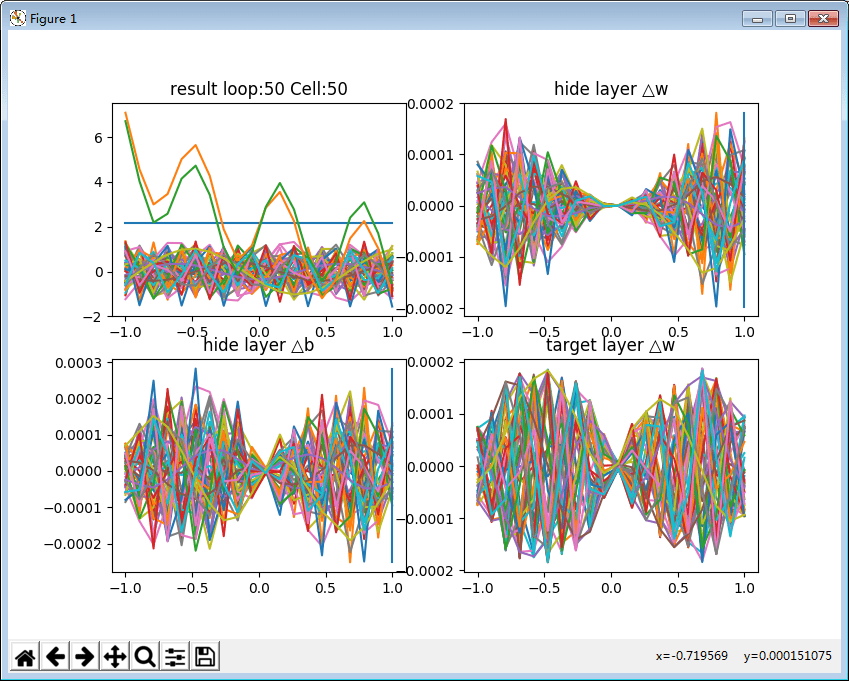849x681 pixels.
Task: Close the Figure 1 window
Action: [824, 19]
